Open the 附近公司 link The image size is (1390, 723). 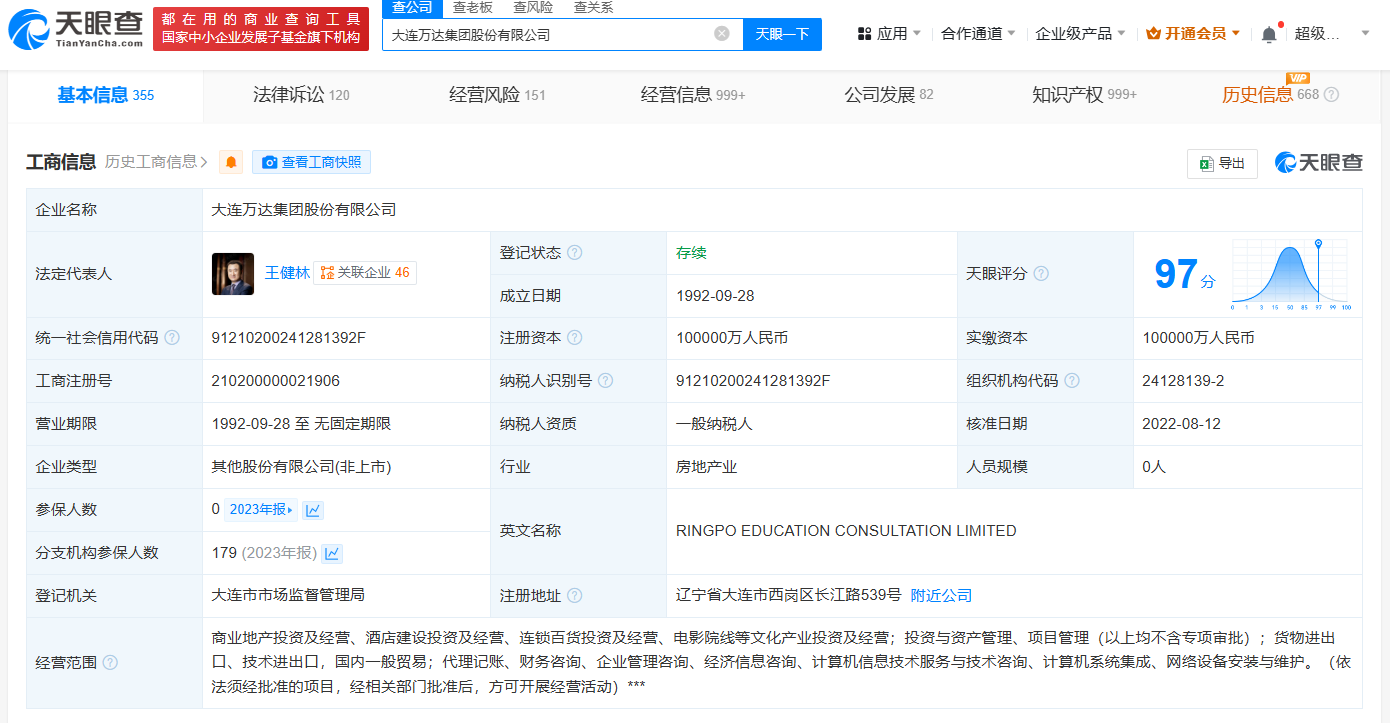point(941,596)
